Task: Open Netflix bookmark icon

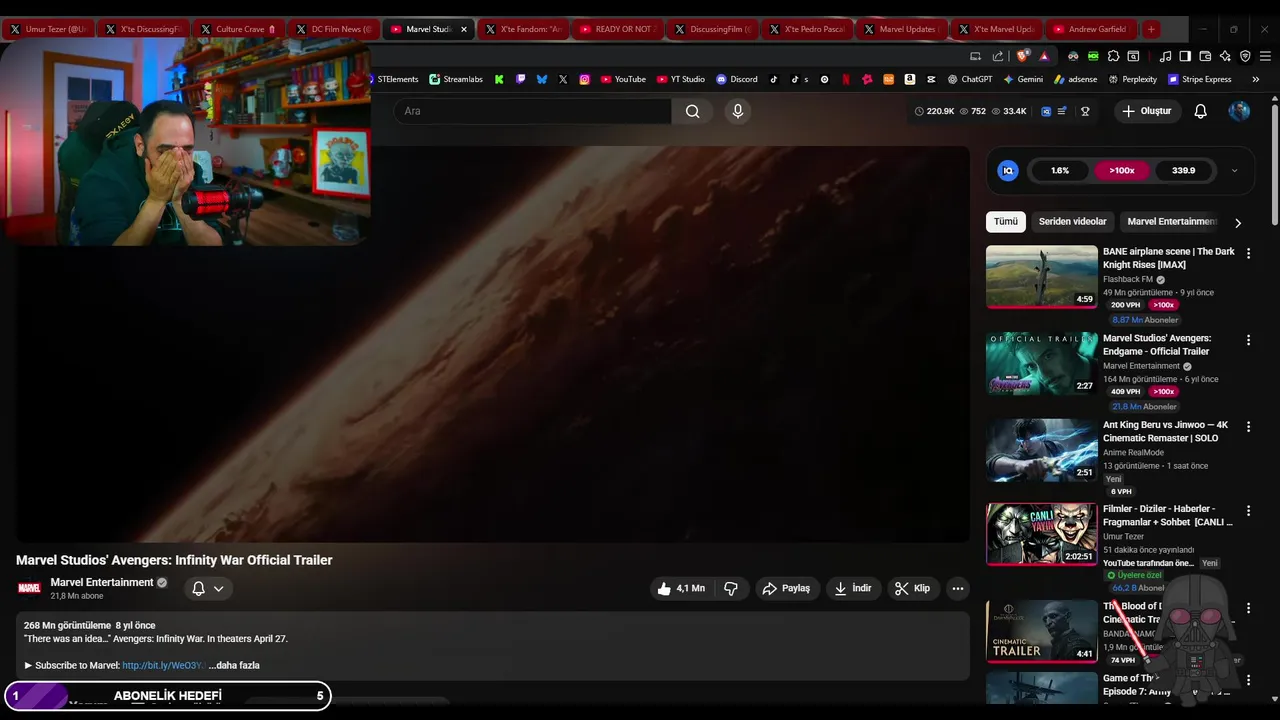Action: coord(847,79)
